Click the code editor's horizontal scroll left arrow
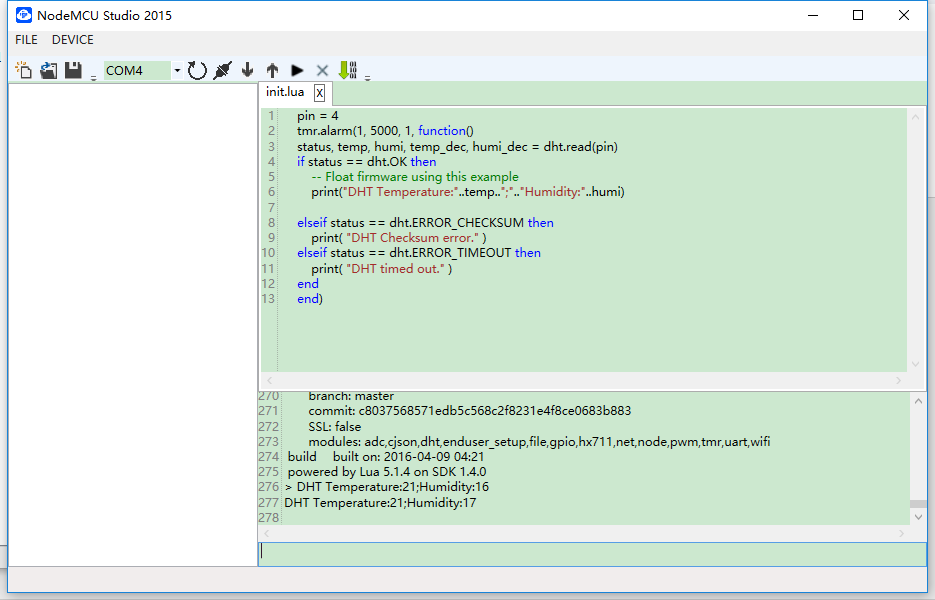Image resolution: width=935 pixels, height=600 pixels. tap(270, 380)
